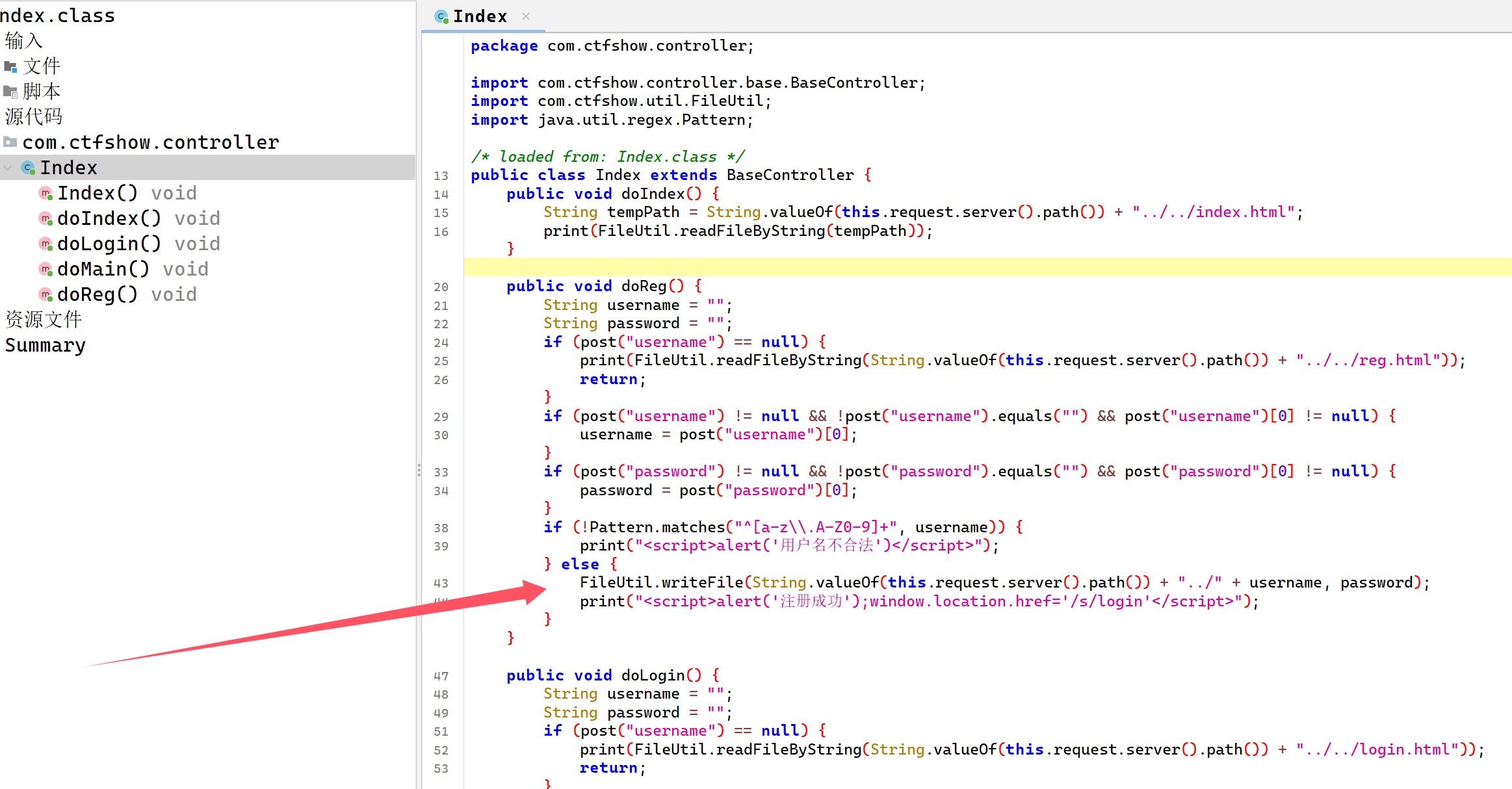The image size is (1512, 789).
Task: Close the Index editor tab
Action: tap(526, 16)
